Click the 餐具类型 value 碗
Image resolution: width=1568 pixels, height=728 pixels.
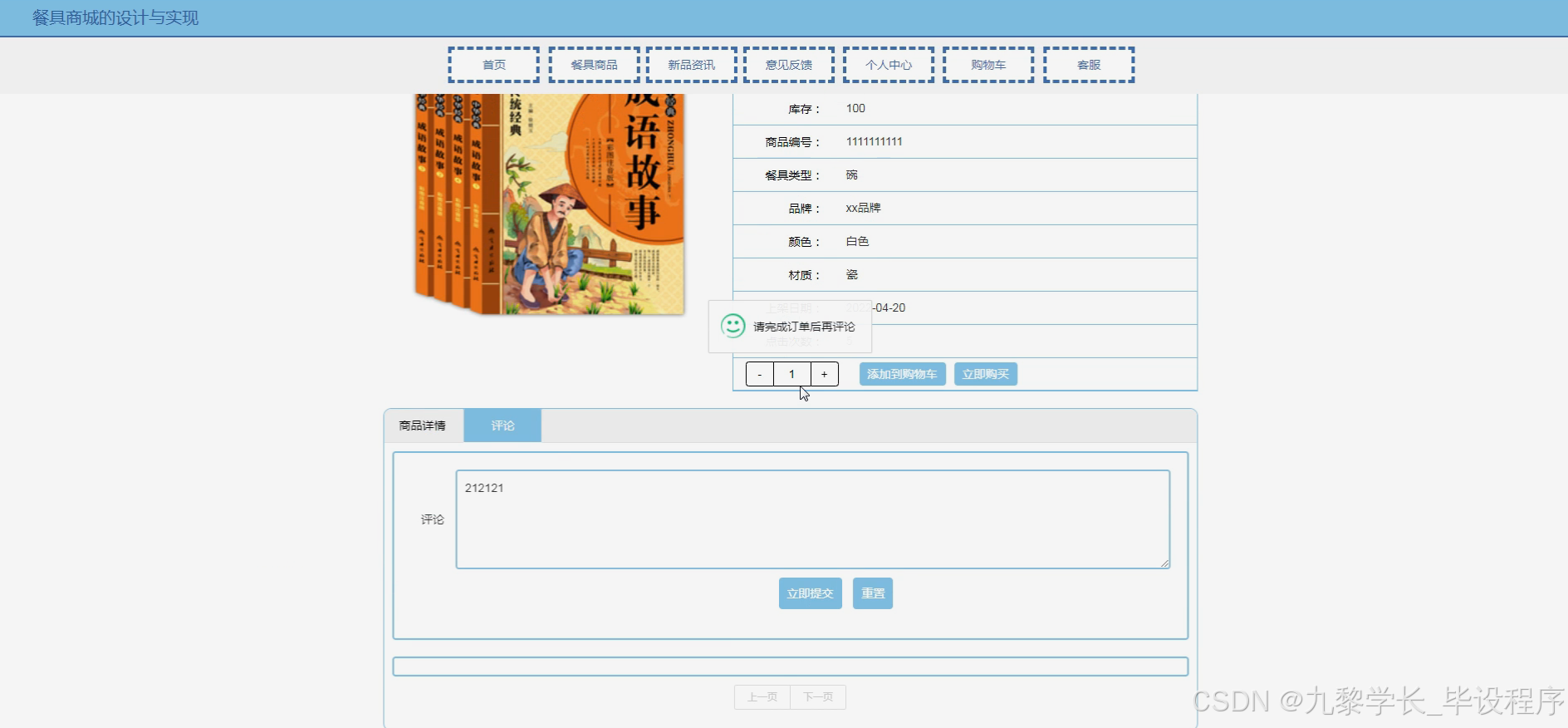[851, 175]
